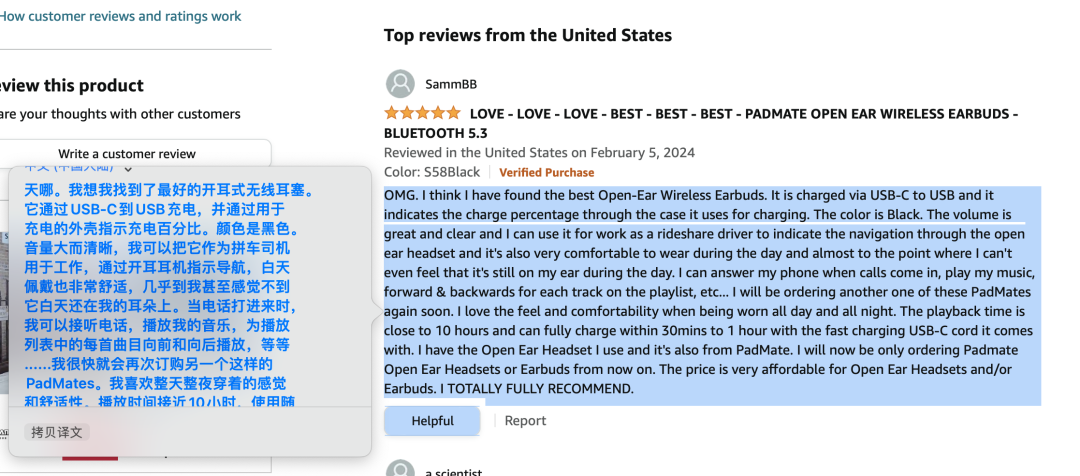This screenshot has height=476, width=1080.
Task: Copy translation with the 拷贝译文 button
Action: 56,433
